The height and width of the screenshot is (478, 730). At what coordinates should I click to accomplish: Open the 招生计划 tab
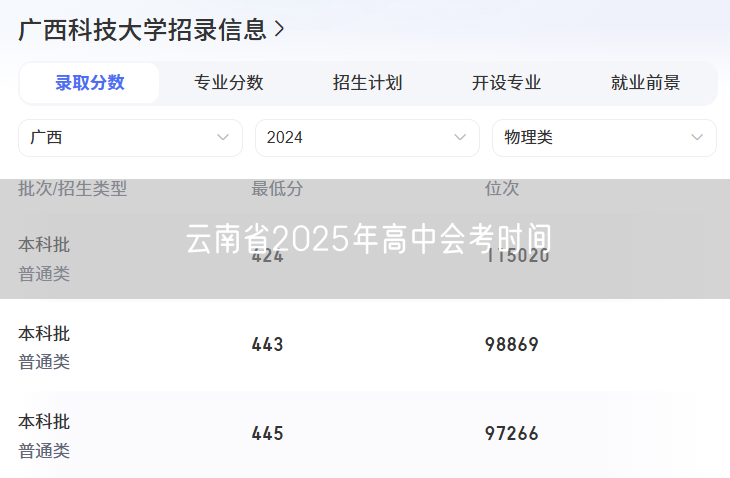tap(368, 83)
